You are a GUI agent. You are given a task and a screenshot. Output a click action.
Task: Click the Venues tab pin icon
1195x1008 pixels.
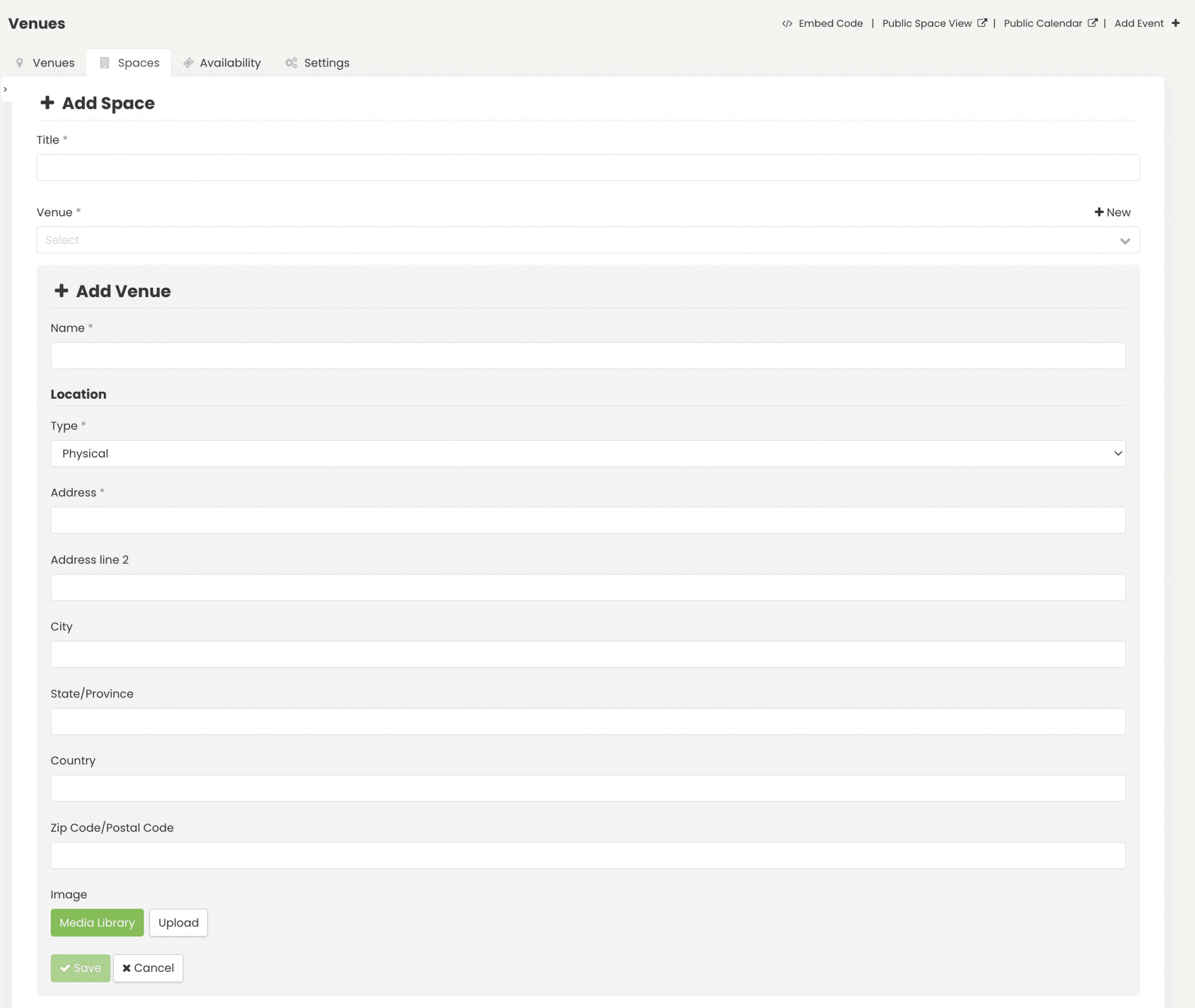[20, 62]
